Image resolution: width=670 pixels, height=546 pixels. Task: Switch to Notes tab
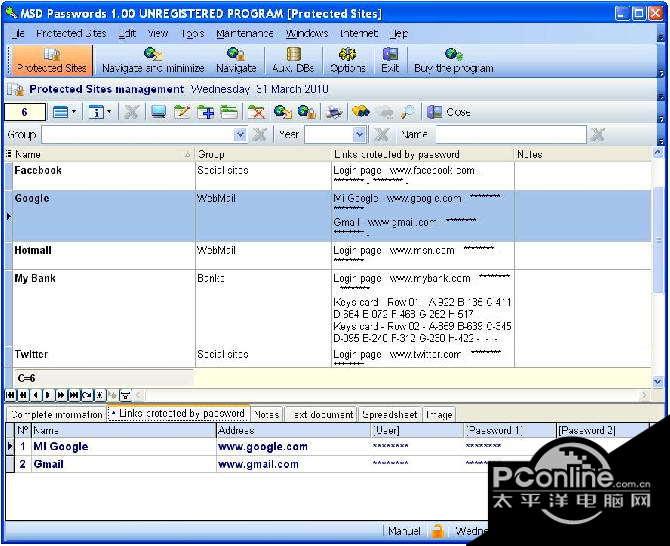[x=266, y=414]
